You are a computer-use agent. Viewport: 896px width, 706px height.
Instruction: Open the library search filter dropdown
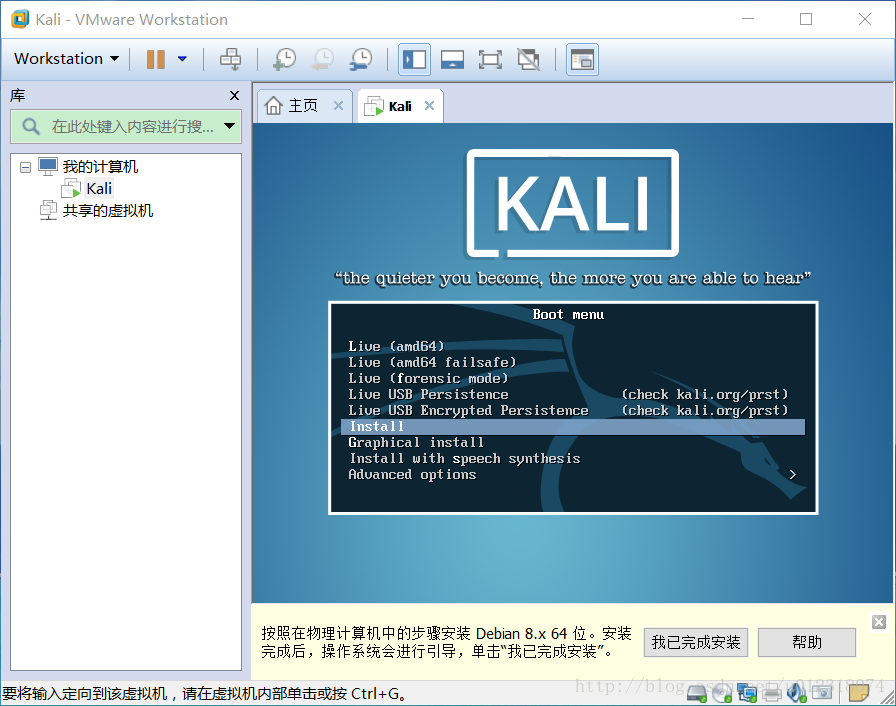pos(230,126)
